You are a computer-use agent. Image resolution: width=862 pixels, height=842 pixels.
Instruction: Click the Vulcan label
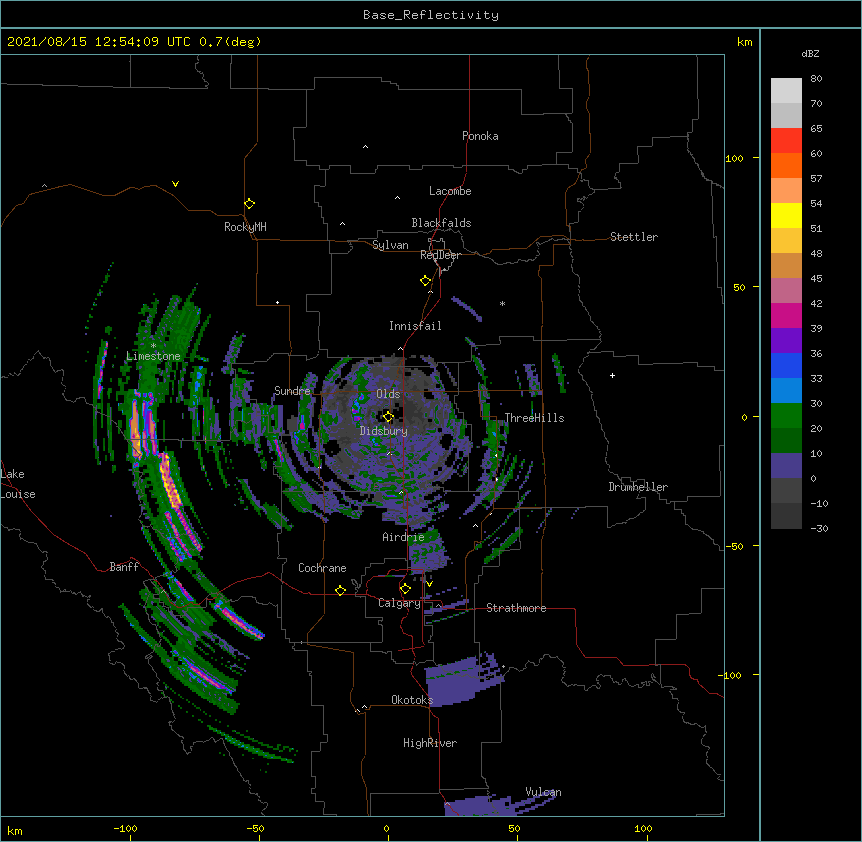point(543,792)
